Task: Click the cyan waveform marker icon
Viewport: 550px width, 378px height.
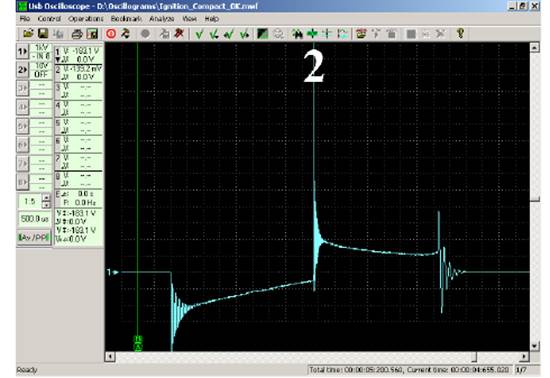Action: click(342, 34)
